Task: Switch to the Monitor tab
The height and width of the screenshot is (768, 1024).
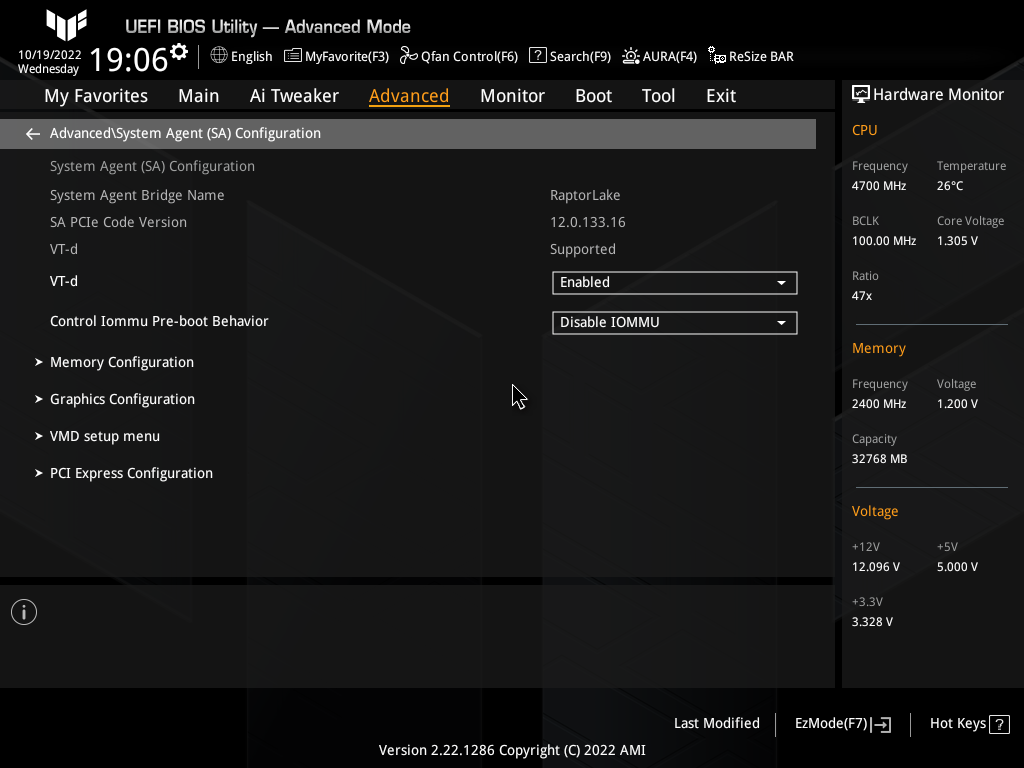Action: [512, 95]
